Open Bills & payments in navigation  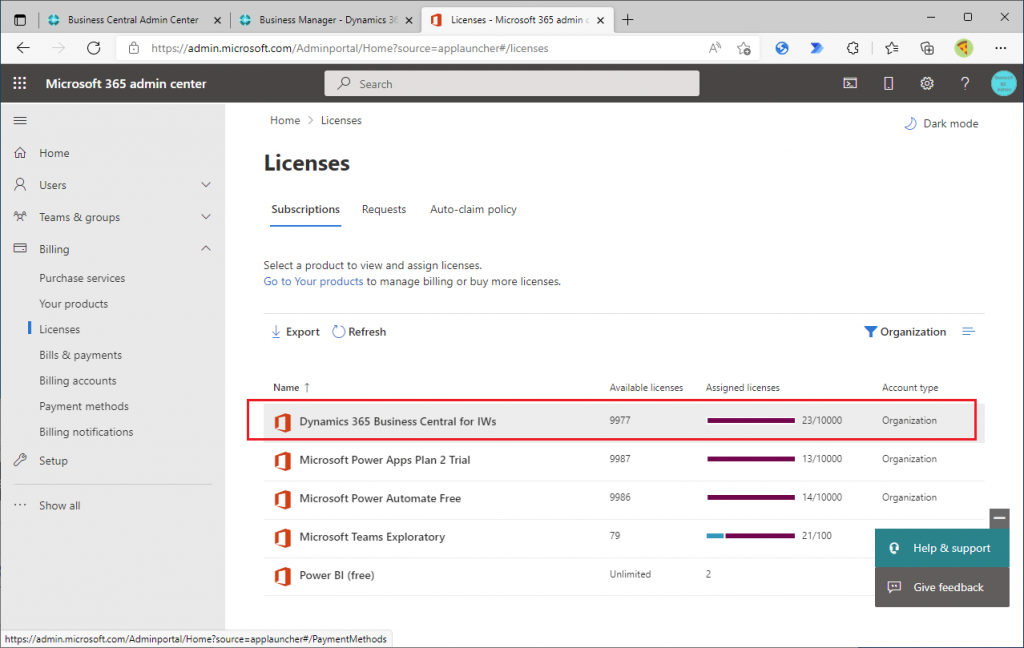pos(80,355)
